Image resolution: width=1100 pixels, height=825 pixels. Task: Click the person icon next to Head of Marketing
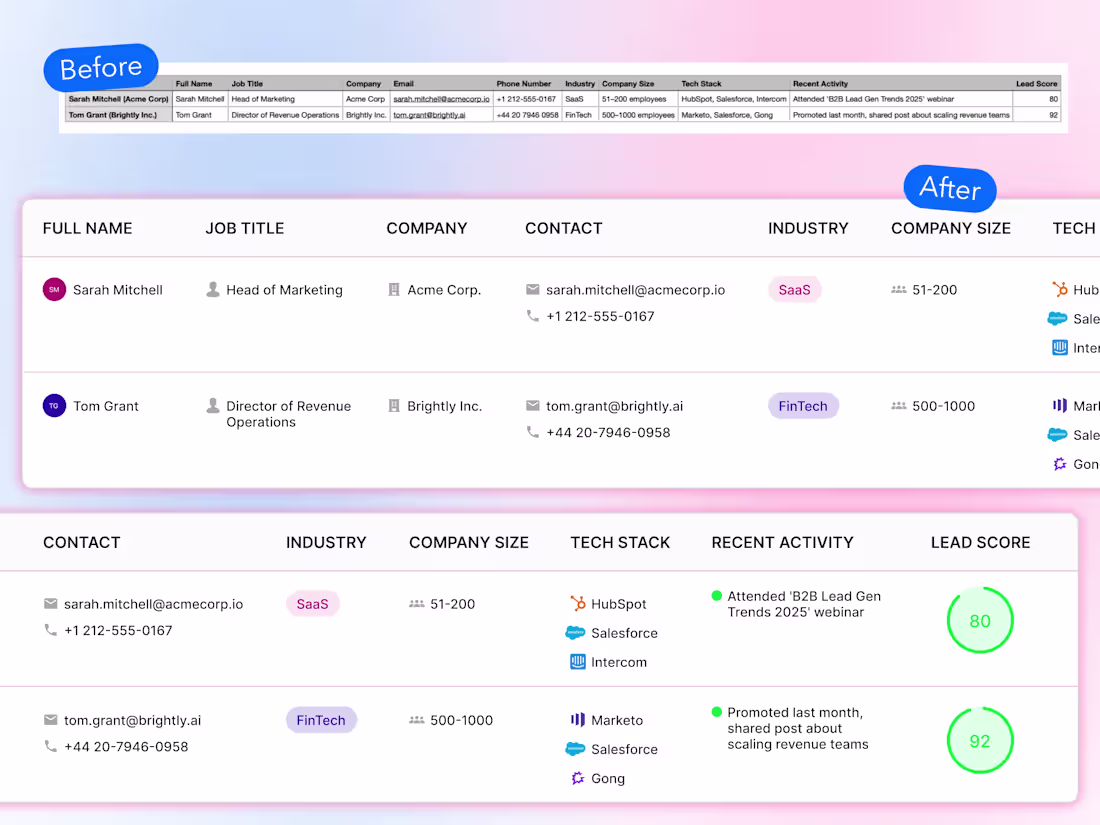[212, 289]
